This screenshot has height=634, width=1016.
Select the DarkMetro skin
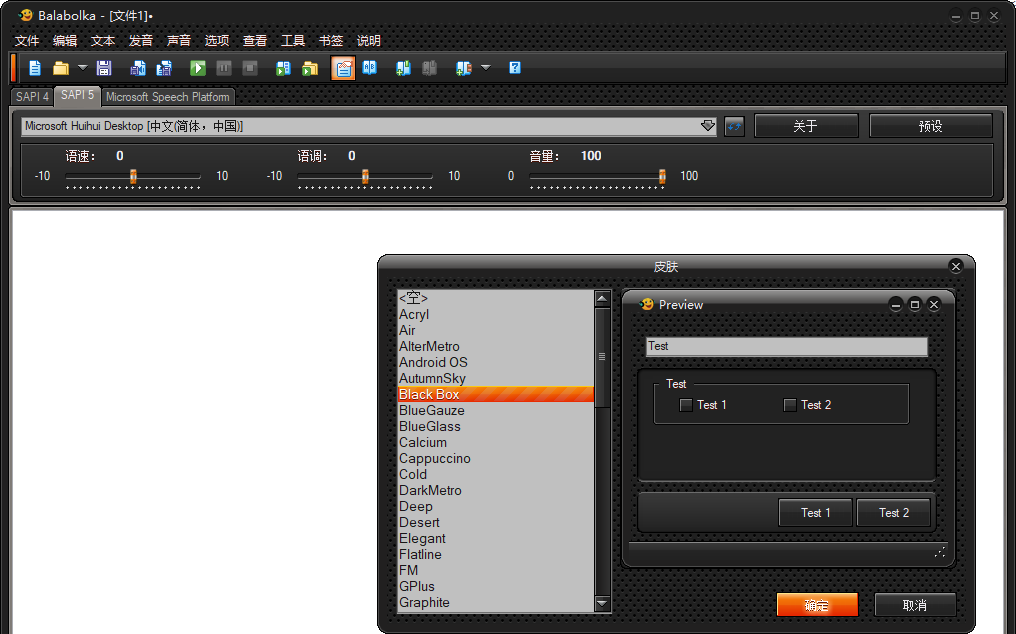click(496, 490)
